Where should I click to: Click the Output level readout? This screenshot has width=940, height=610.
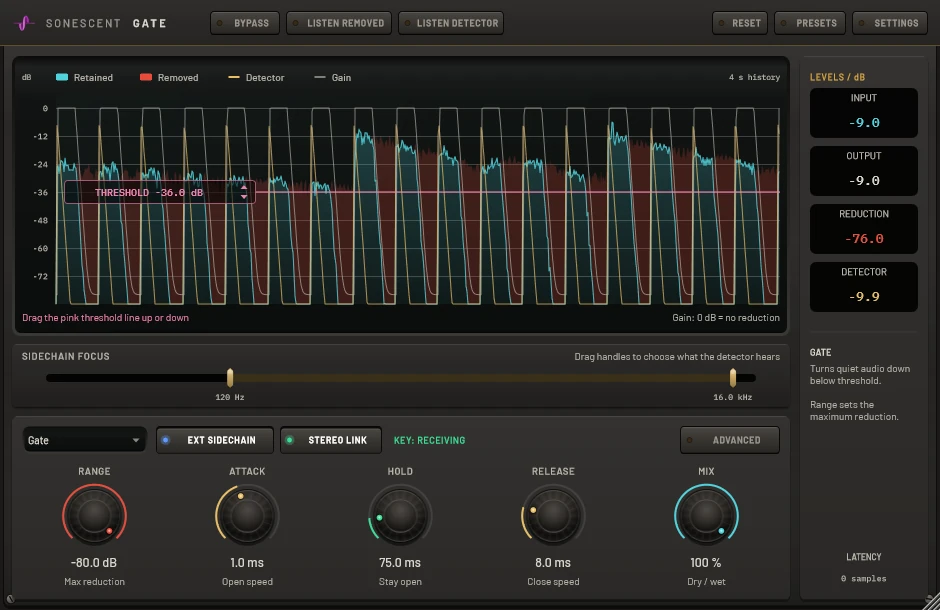click(x=864, y=181)
